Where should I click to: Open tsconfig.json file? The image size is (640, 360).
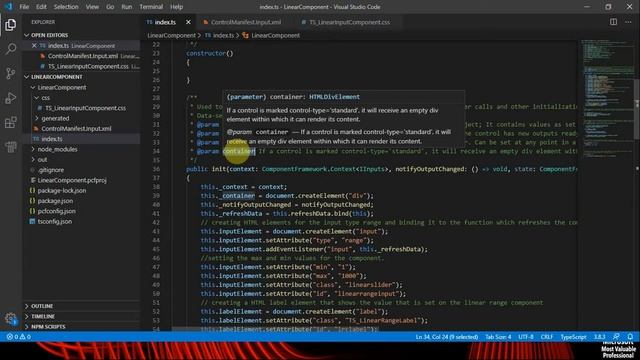(55, 222)
